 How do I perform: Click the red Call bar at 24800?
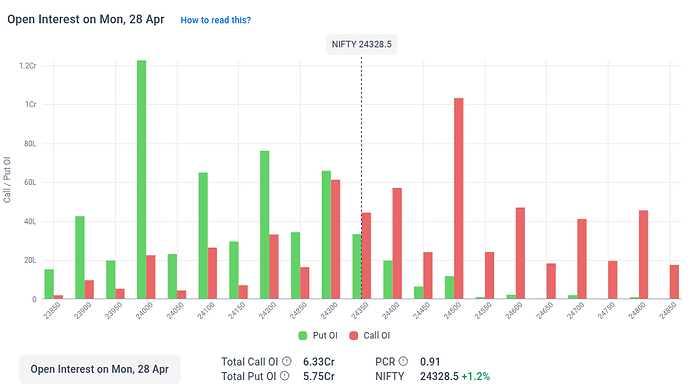[643, 254]
